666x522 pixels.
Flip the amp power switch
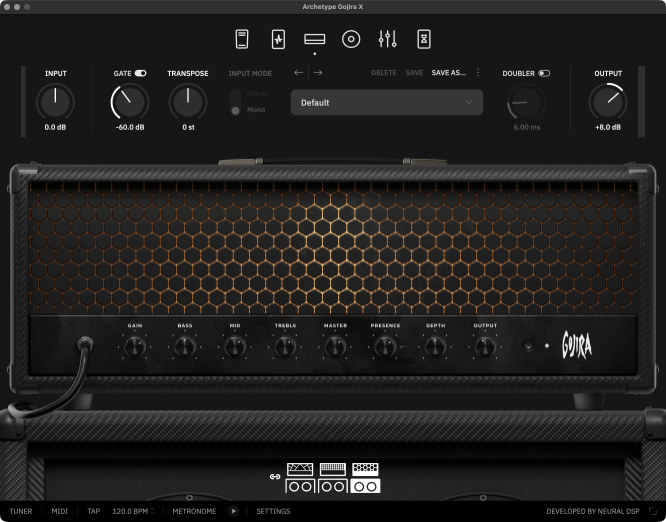(x=528, y=344)
